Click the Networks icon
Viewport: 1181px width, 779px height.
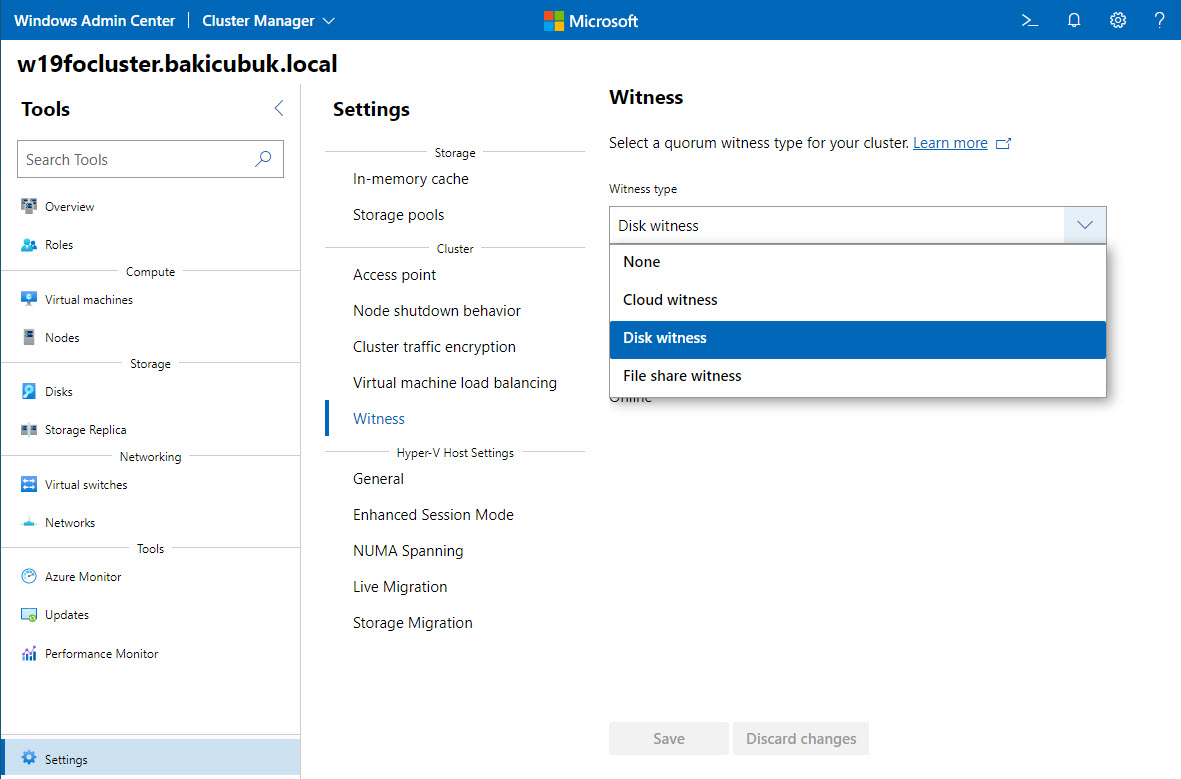(x=29, y=523)
